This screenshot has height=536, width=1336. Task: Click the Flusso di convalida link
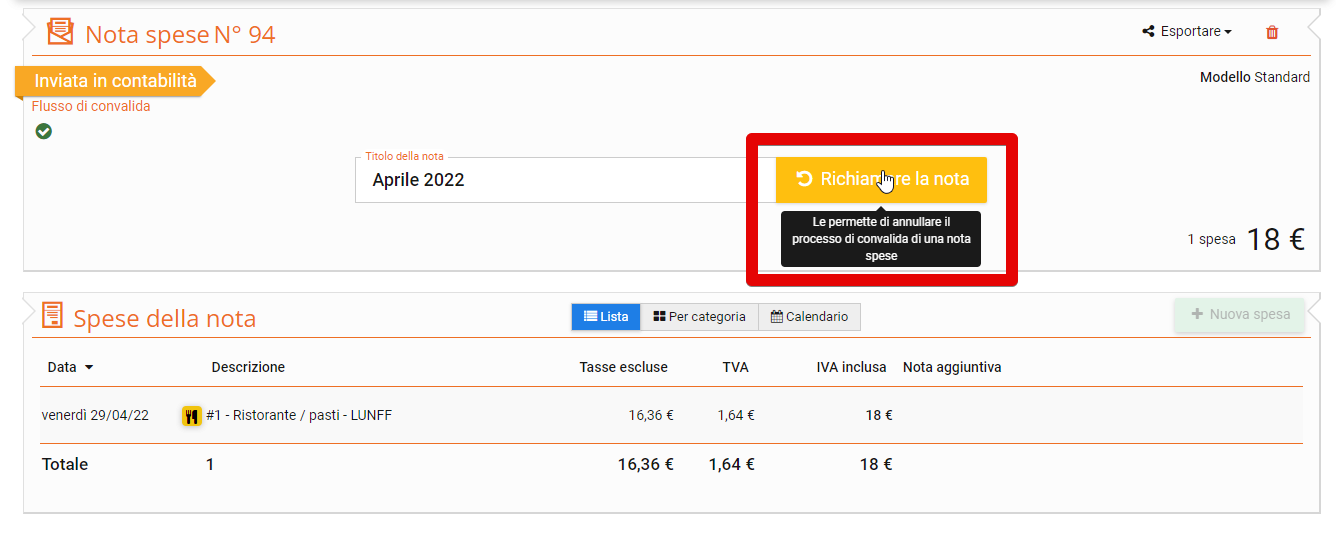[91, 106]
